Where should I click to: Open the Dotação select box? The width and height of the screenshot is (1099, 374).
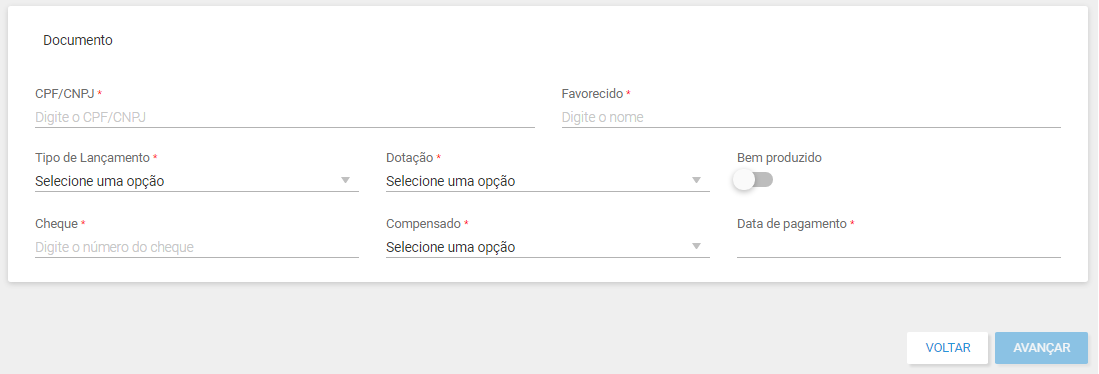547,181
